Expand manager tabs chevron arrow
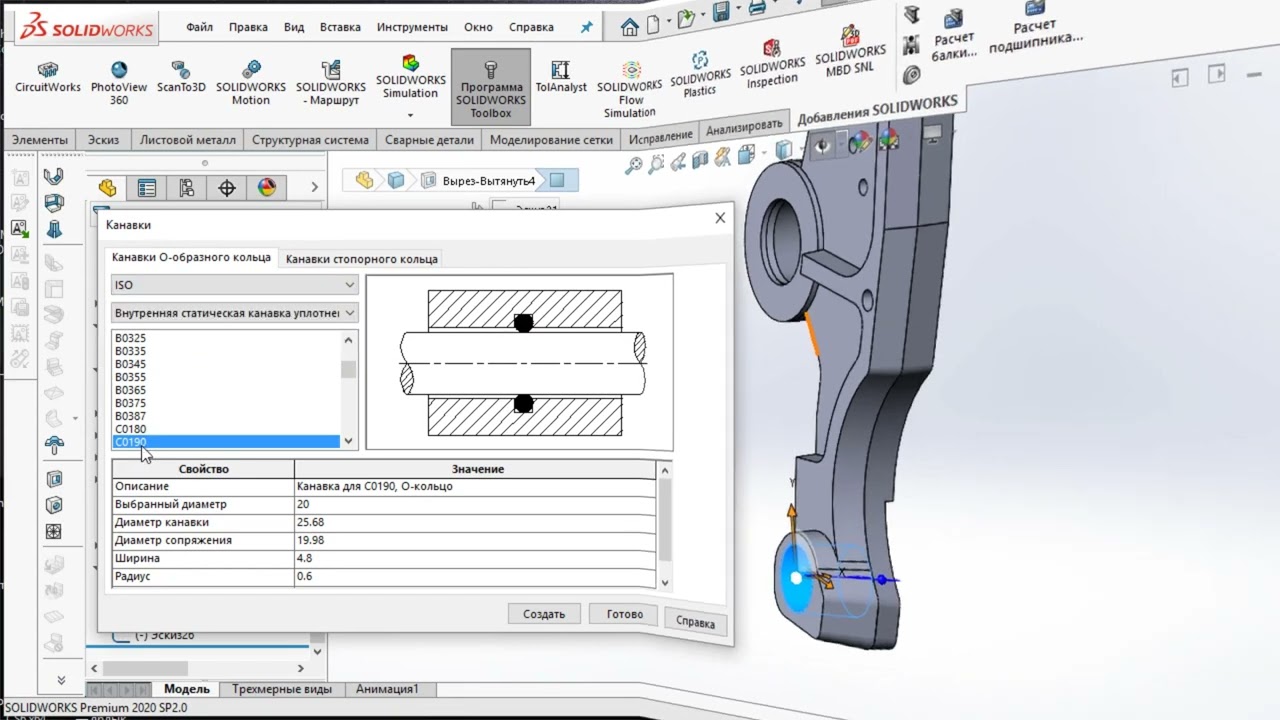The width and height of the screenshot is (1280, 720). tap(314, 187)
